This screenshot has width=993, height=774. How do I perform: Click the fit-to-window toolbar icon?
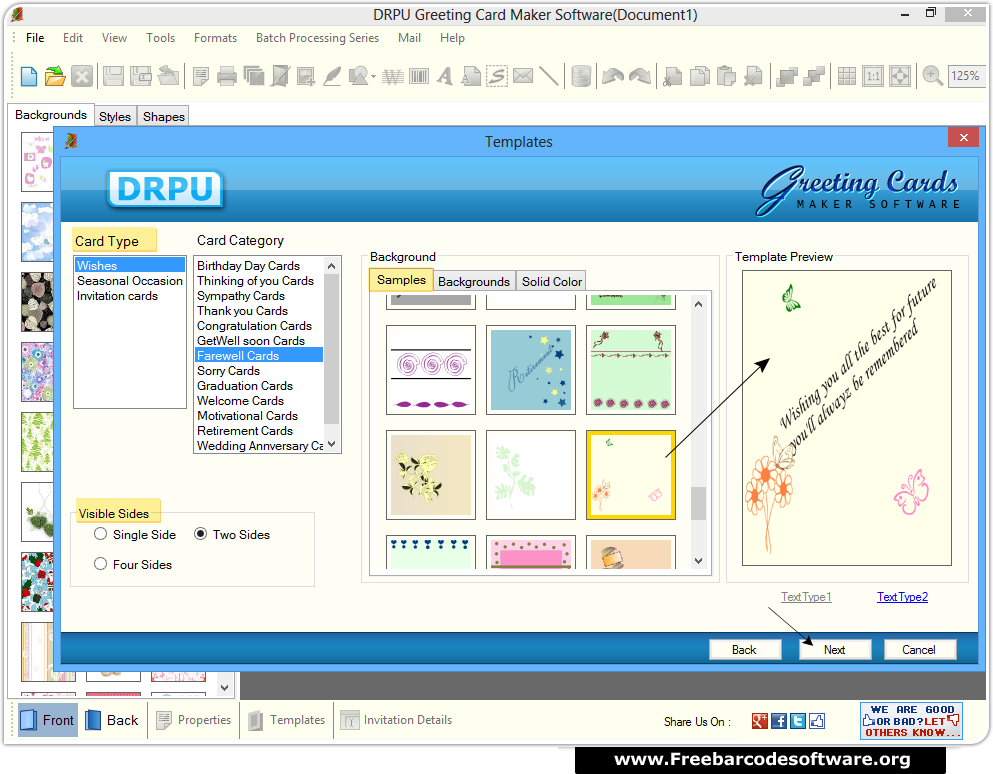(x=900, y=77)
